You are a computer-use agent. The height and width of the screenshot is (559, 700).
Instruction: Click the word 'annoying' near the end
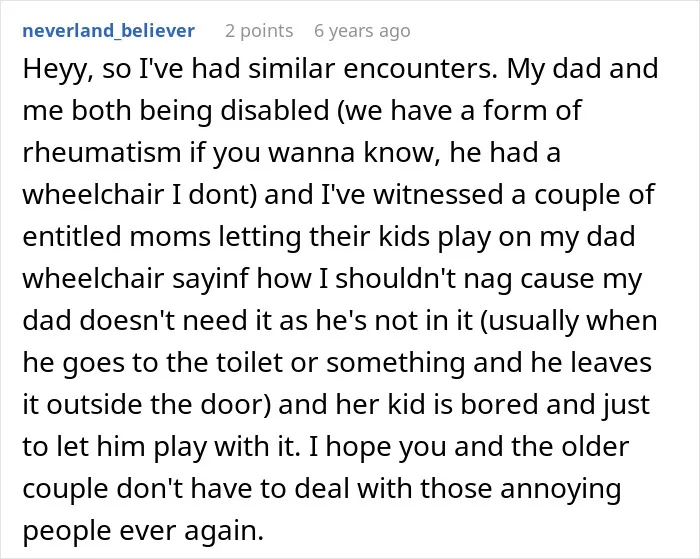coord(560,489)
